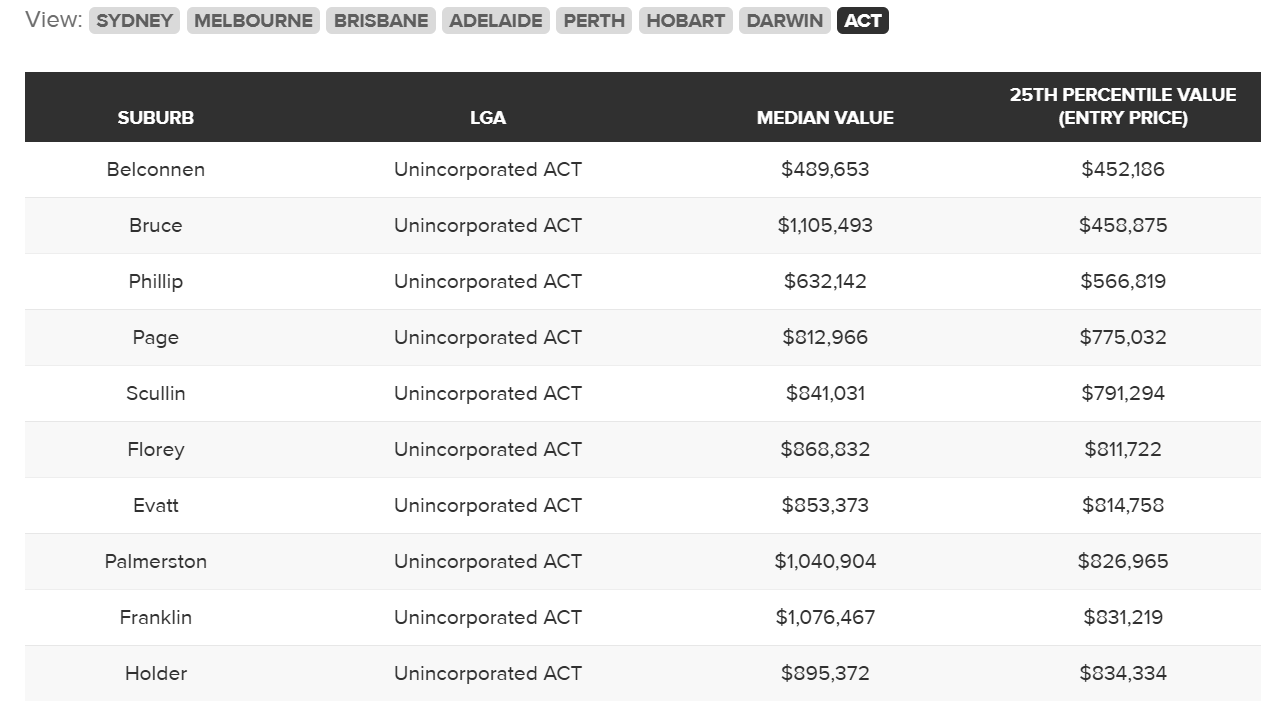Screen dimensions: 1271x727
Task: Click the 25th Percentile Value header
Action: [1123, 106]
